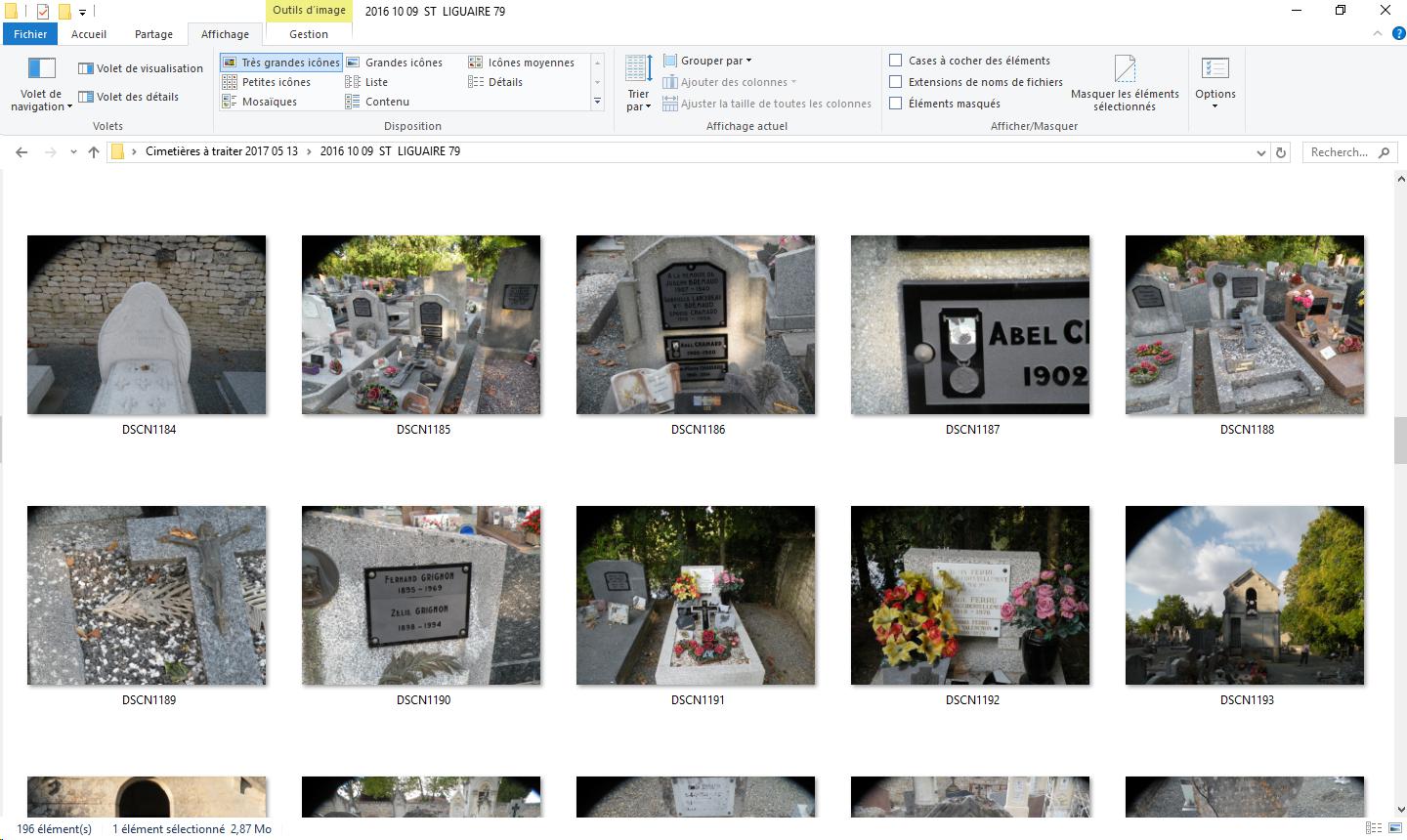1407x840 pixels.
Task: Go back with the back arrow
Action: [x=21, y=152]
